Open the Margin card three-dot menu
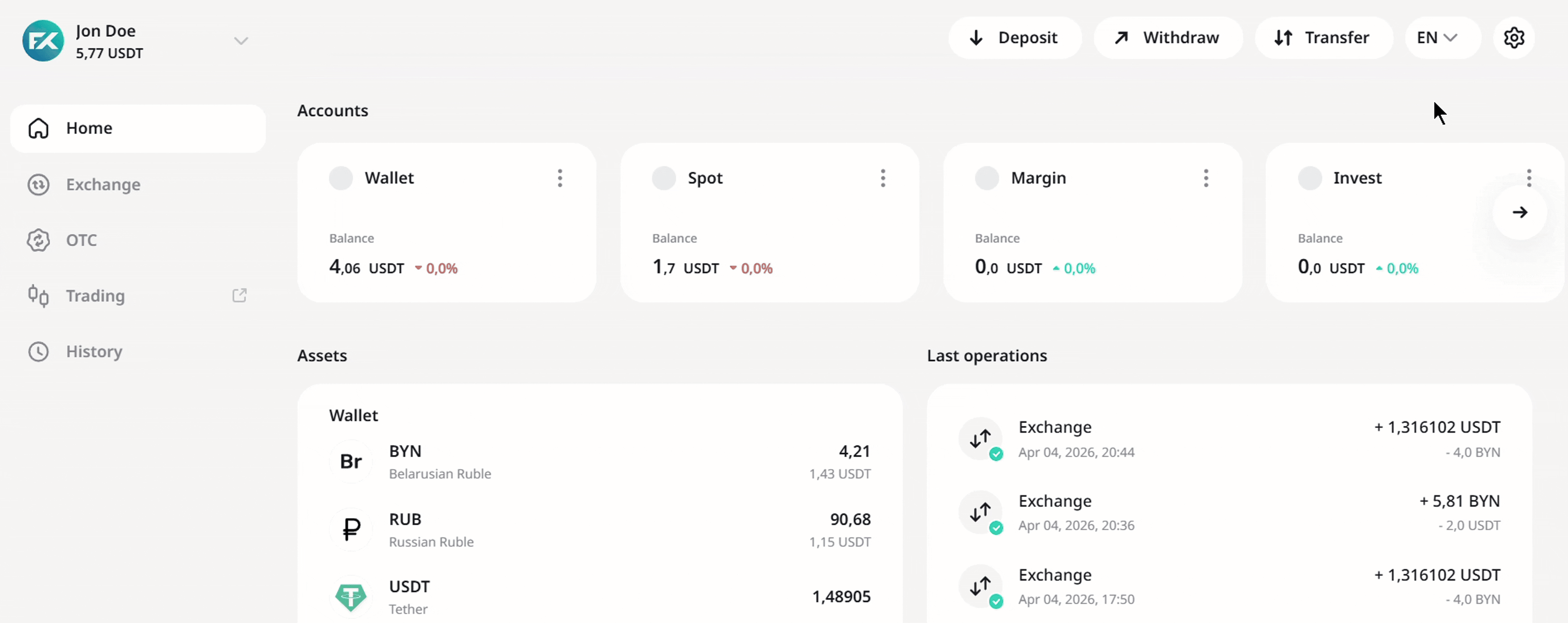Image resolution: width=1568 pixels, height=623 pixels. (1206, 178)
